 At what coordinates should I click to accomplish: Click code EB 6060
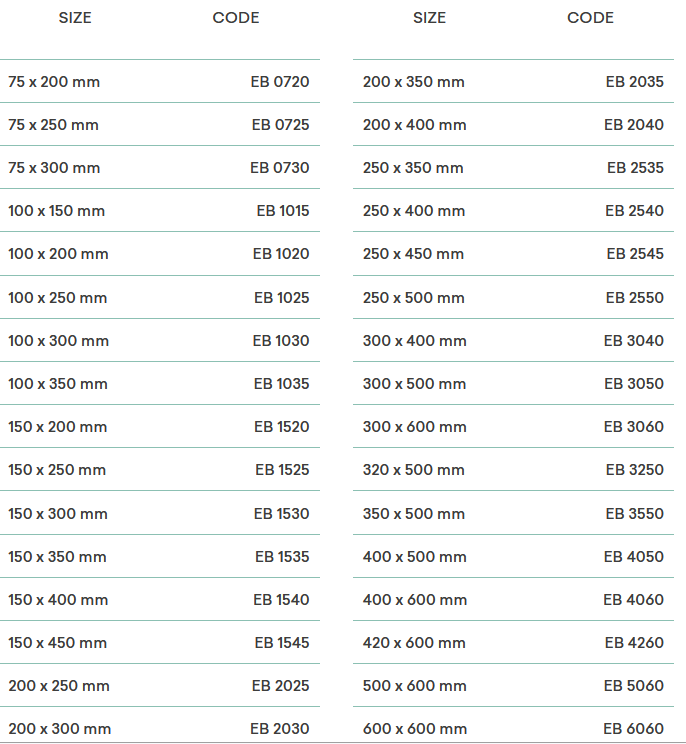pyautogui.click(x=634, y=729)
